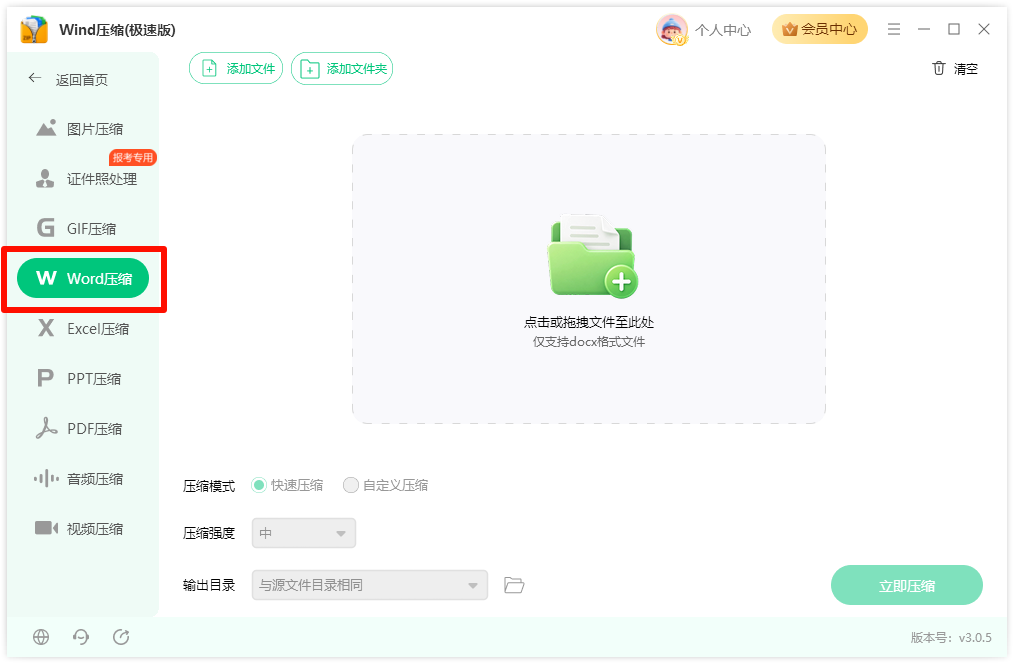Open the user avatar profile picture
This screenshot has height=664, width=1014.
(x=671, y=30)
